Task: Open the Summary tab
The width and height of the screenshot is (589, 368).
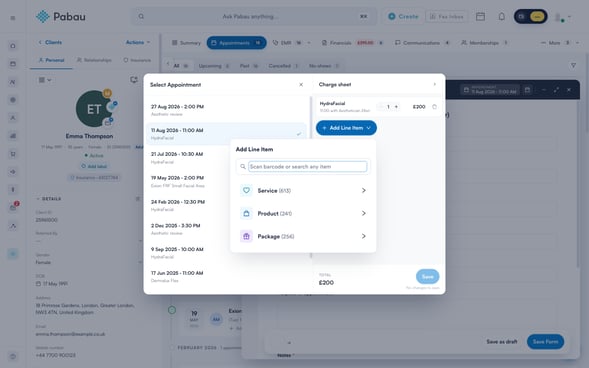Action: coord(186,43)
